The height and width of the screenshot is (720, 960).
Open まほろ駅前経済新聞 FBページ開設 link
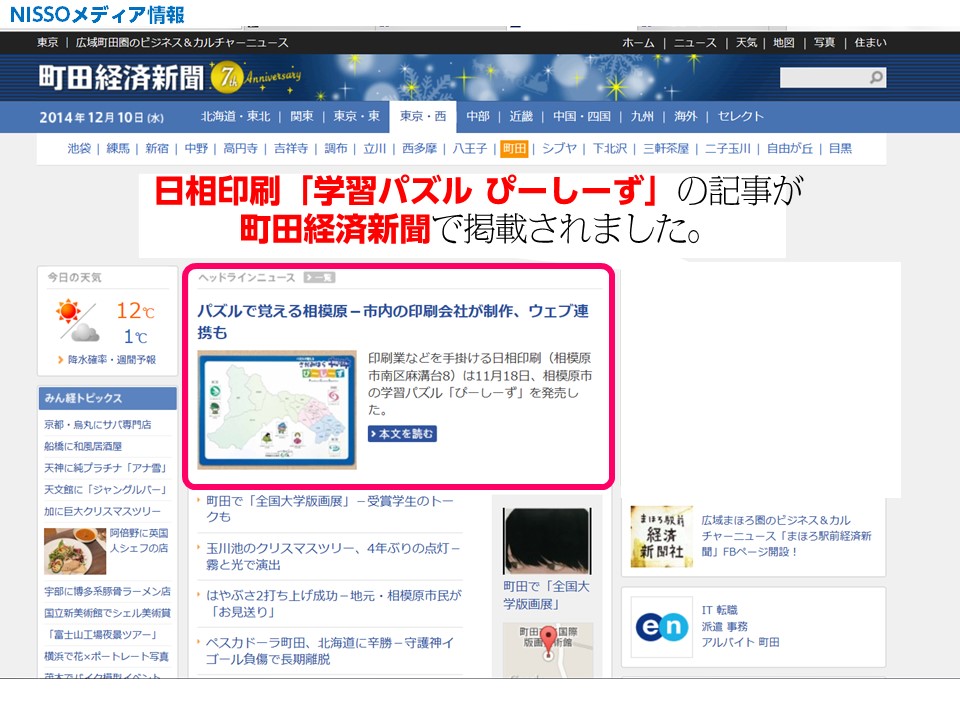[786, 536]
